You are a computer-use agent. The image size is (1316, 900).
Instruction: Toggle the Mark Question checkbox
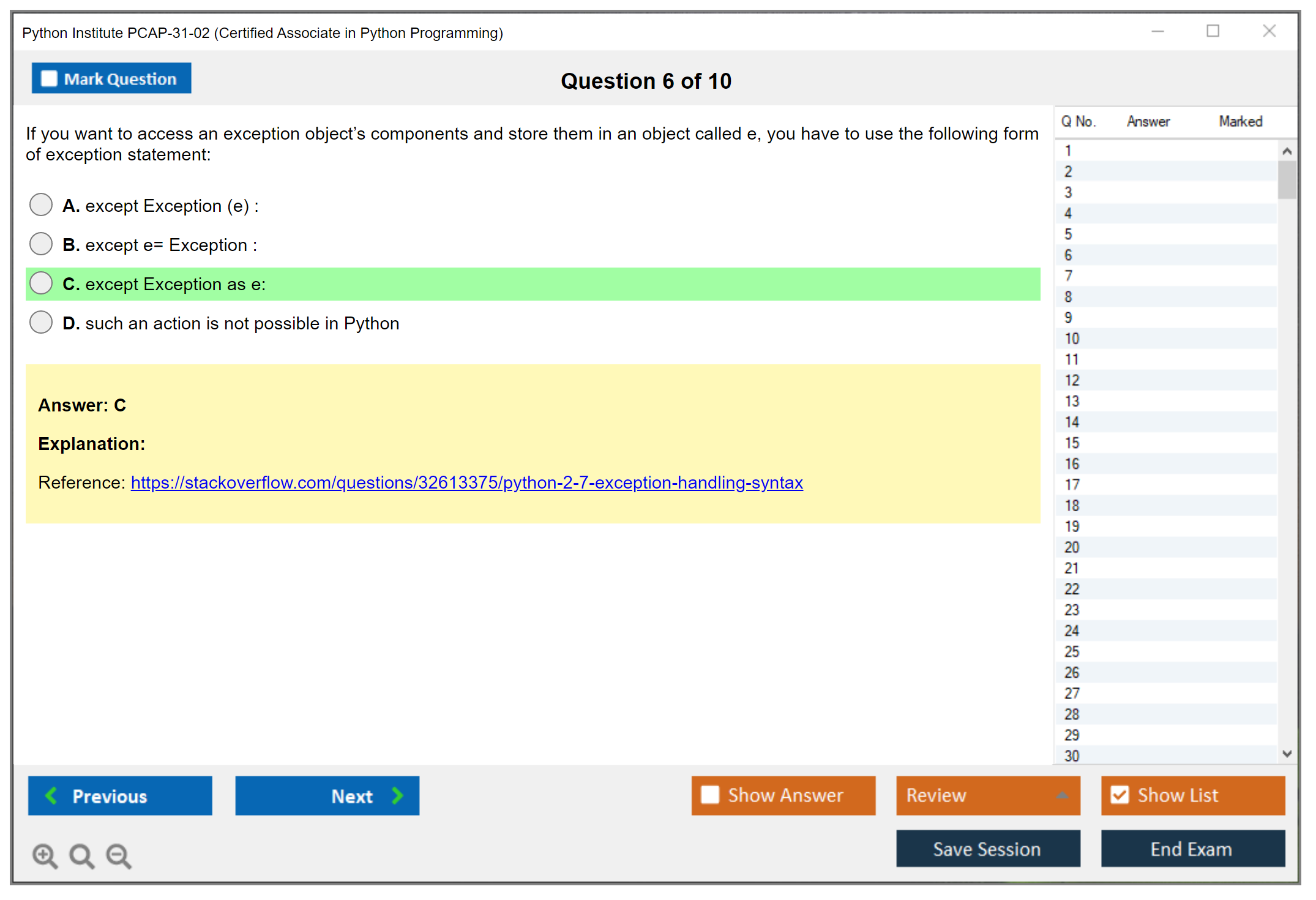tap(49, 79)
